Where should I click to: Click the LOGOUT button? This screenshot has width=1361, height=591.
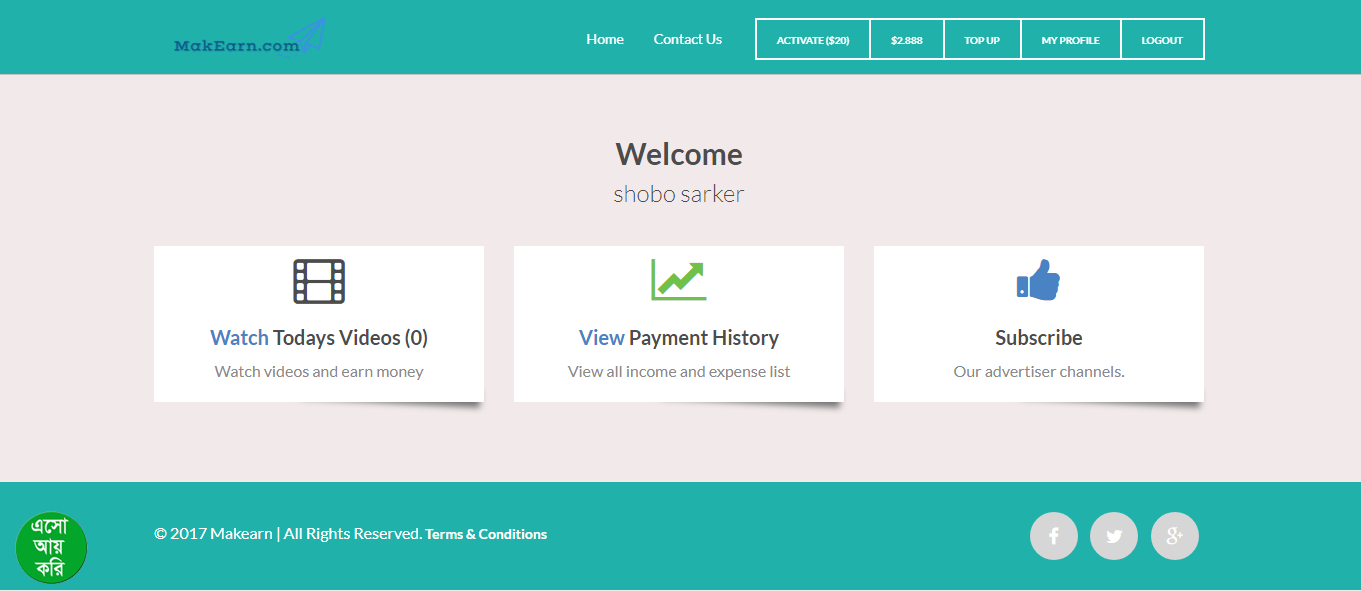tap(1162, 40)
